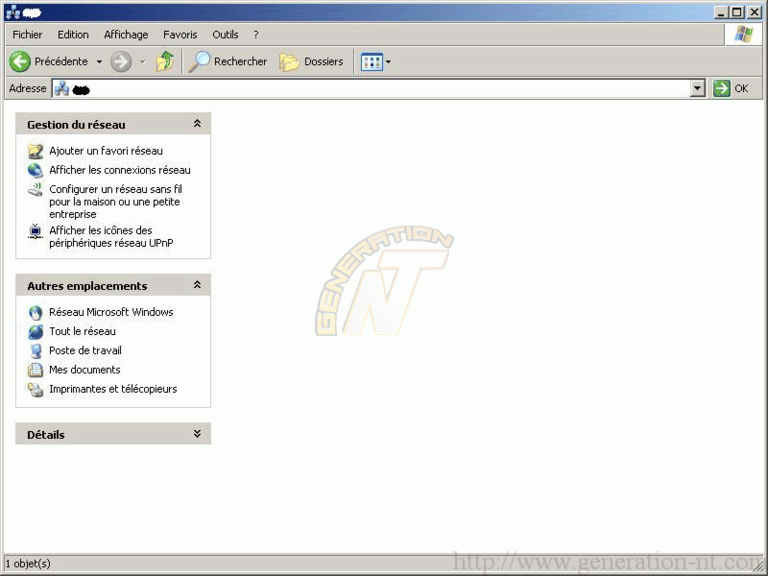This screenshot has width=768, height=576.
Task: Click the network icon in title bar
Action: point(13,12)
